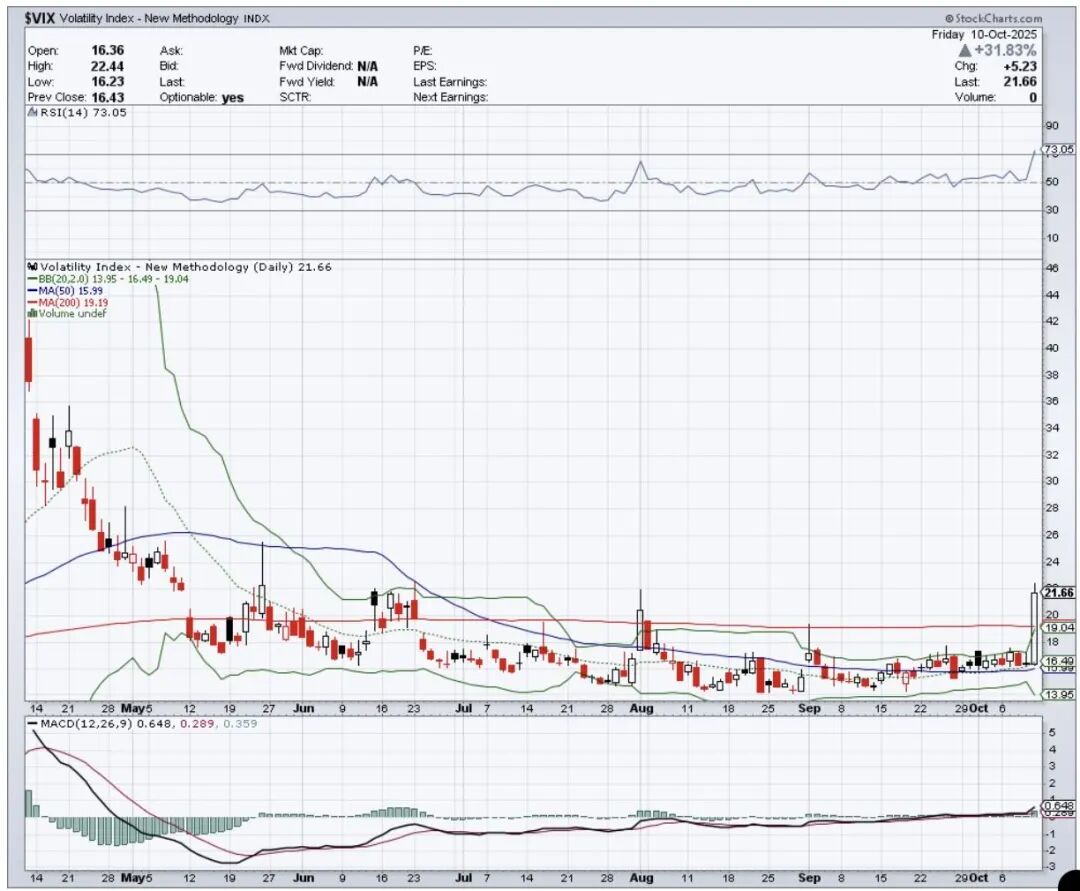The width and height of the screenshot is (1080, 891).
Task: Click the small chart icon beside RSI(14)
Action: 32,112
